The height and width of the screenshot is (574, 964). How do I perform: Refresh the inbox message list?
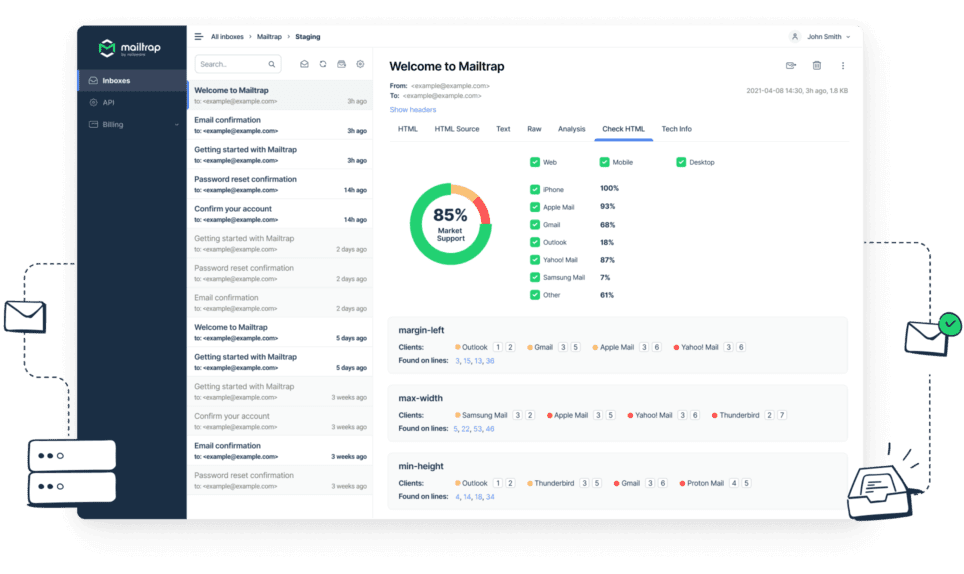tap(323, 64)
